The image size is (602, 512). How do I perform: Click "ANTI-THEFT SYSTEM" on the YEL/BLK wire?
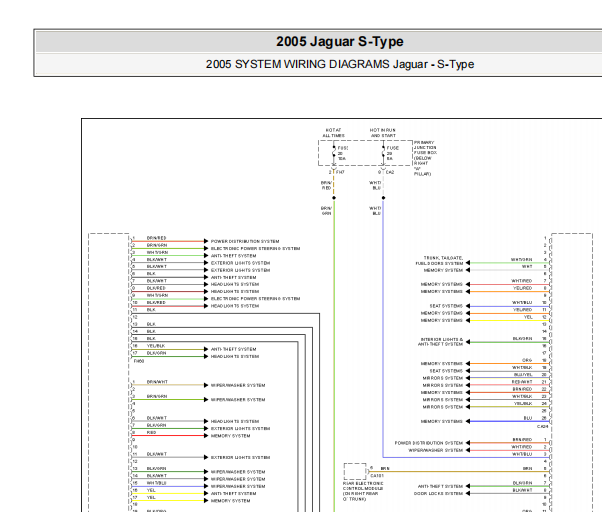pyautogui.click(x=233, y=349)
